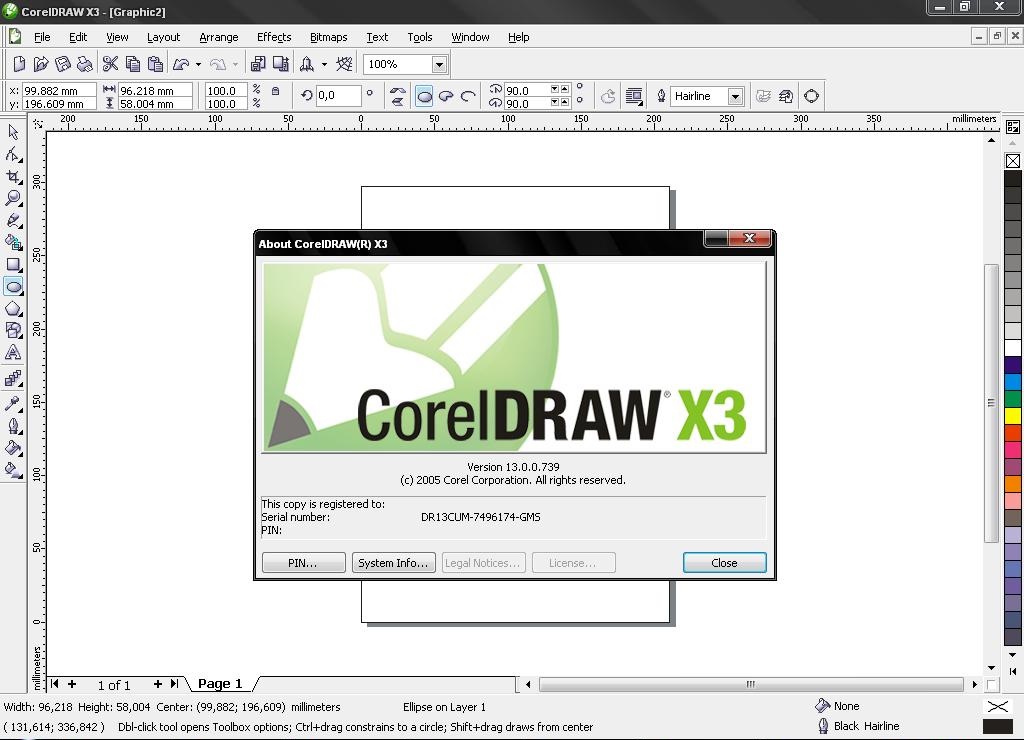Click the Print icon in toolbar
This screenshot has width=1030, height=740.
click(85, 64)
